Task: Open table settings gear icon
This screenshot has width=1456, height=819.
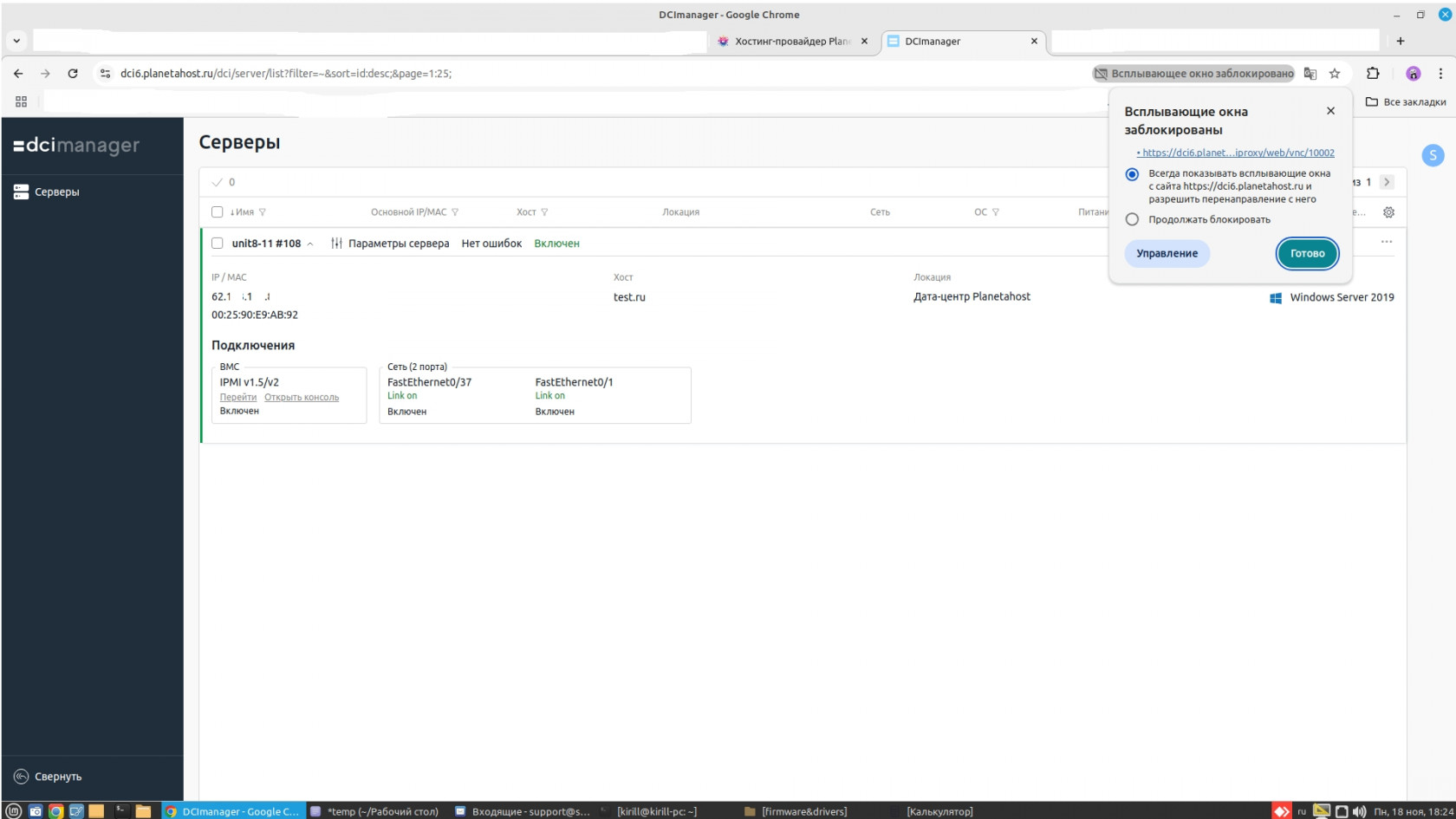Action: pyautogui.click(x=1388, y=212)
